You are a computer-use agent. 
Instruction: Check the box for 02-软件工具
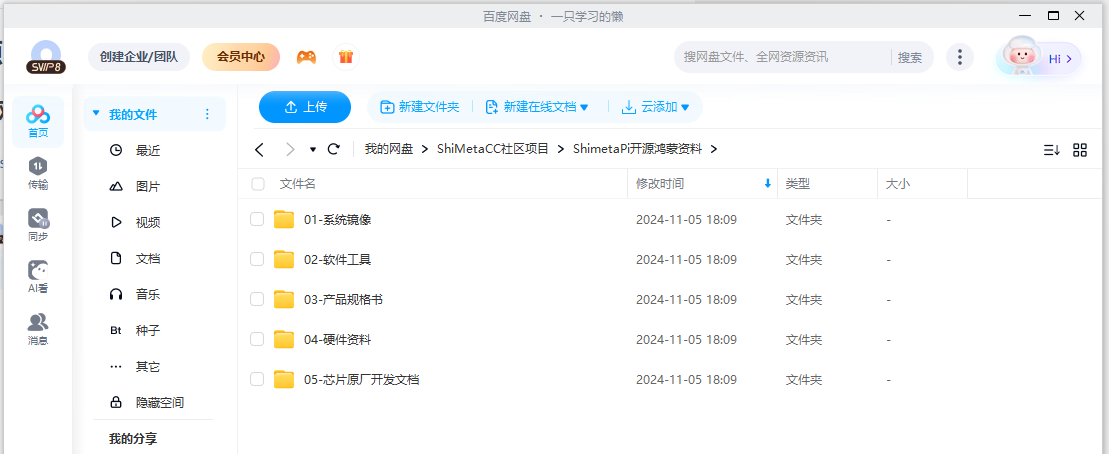point(257,260)
